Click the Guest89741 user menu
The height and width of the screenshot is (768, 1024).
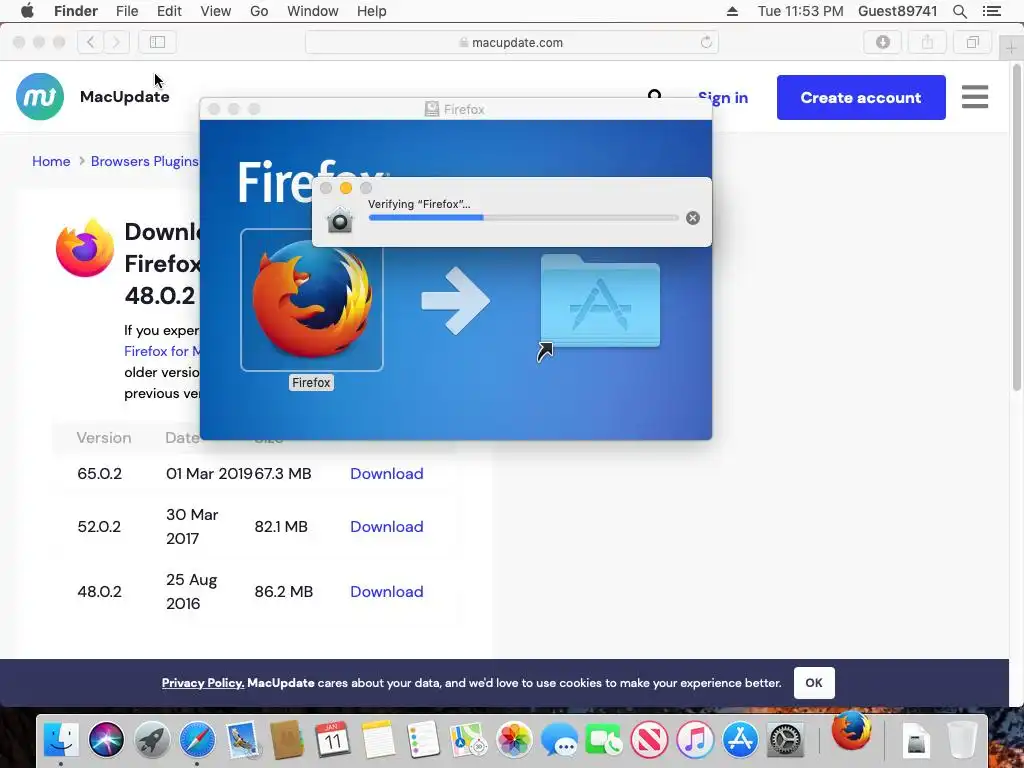[897, 11]
